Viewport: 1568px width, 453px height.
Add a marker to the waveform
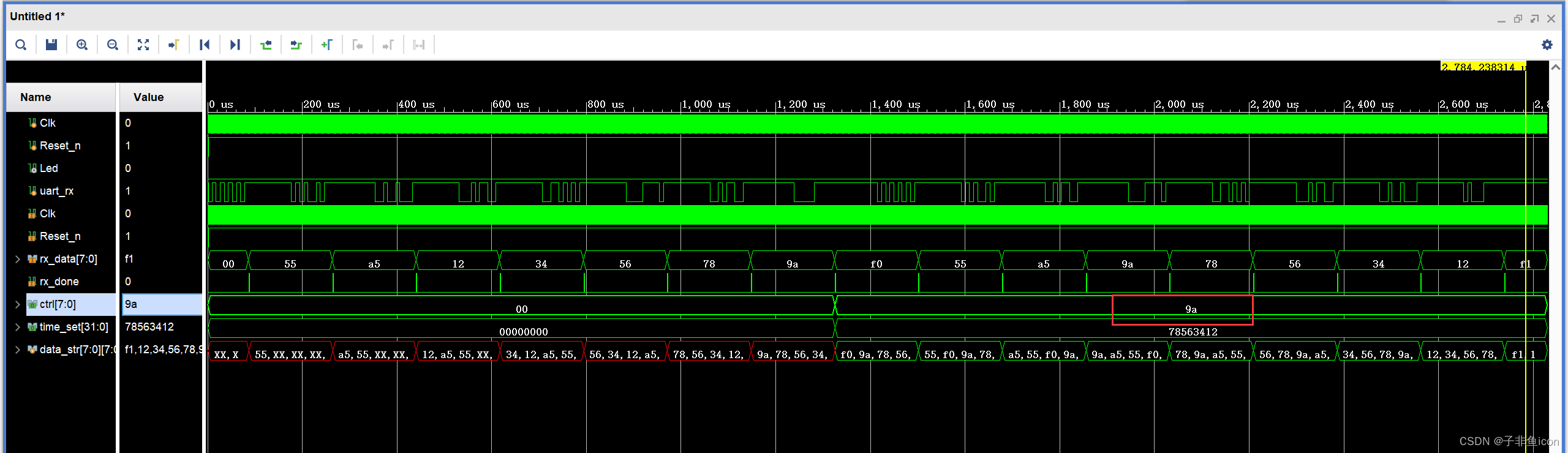pyautogui.click(x=327, y=45)
